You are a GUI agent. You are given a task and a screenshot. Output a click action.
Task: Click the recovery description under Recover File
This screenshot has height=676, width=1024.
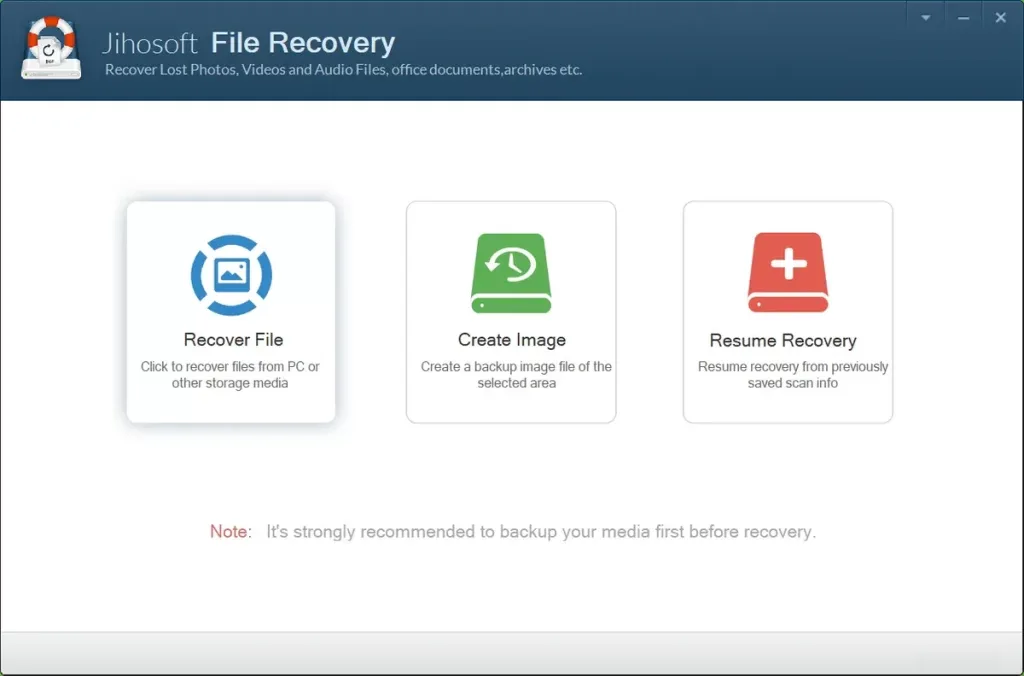click(232, 375)
